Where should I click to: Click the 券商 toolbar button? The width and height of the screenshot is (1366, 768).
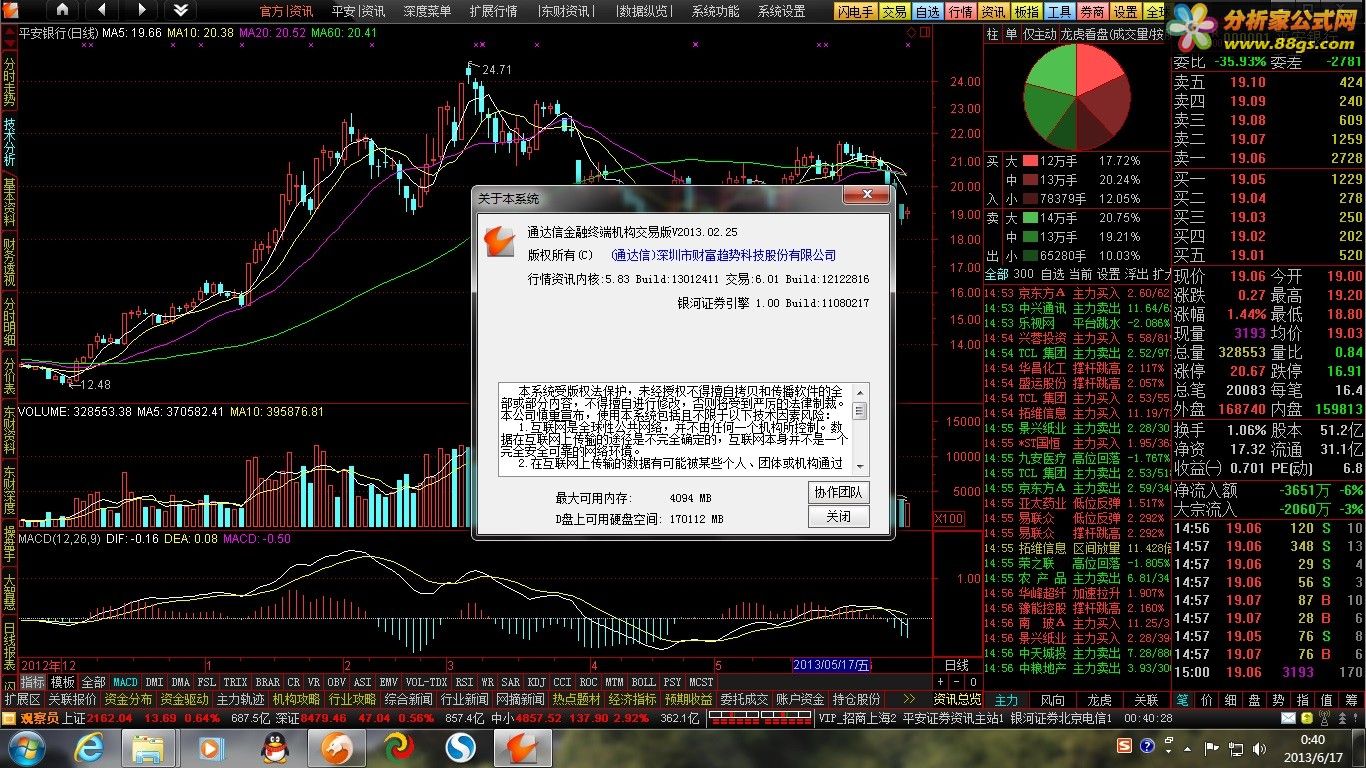1092,11
